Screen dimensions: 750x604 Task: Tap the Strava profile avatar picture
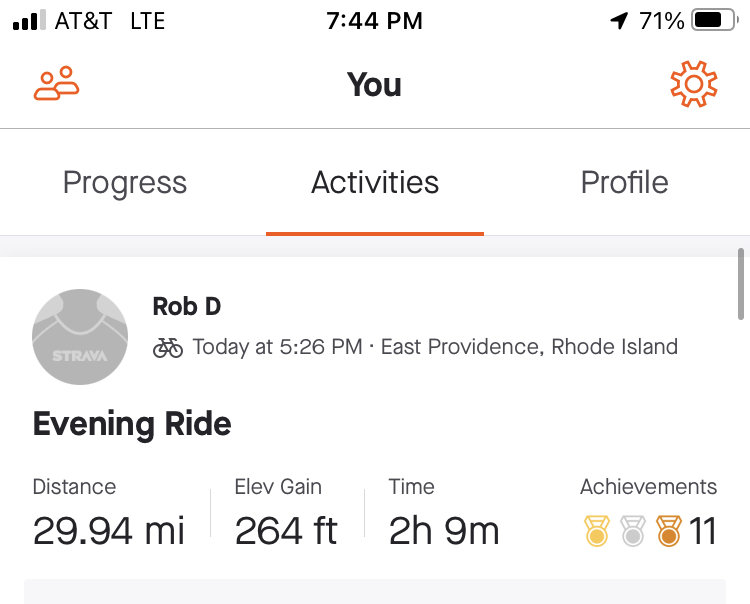[x=80, y=337]
